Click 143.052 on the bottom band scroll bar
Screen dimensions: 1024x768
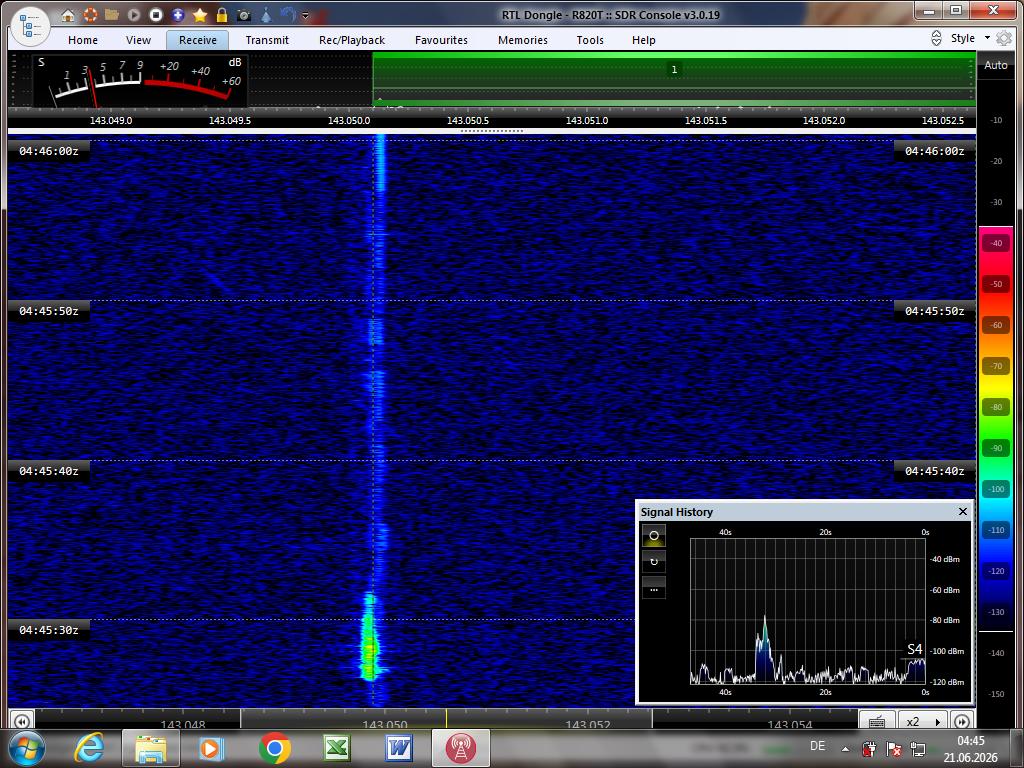(x=587, y=724)
